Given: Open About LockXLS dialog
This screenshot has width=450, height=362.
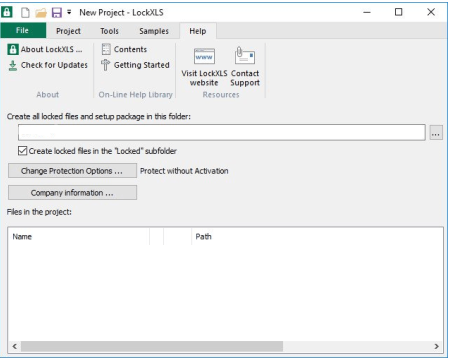Looking at the screenshot, I should (x=45, y=49).
